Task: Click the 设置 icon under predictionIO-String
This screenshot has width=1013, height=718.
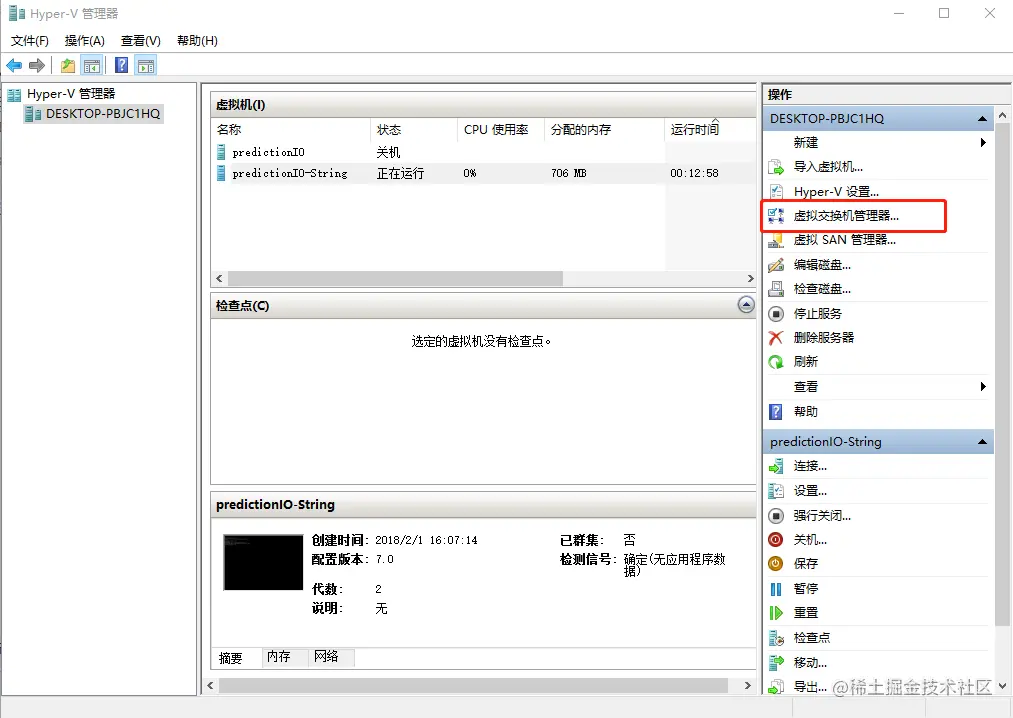Action: 776,491
